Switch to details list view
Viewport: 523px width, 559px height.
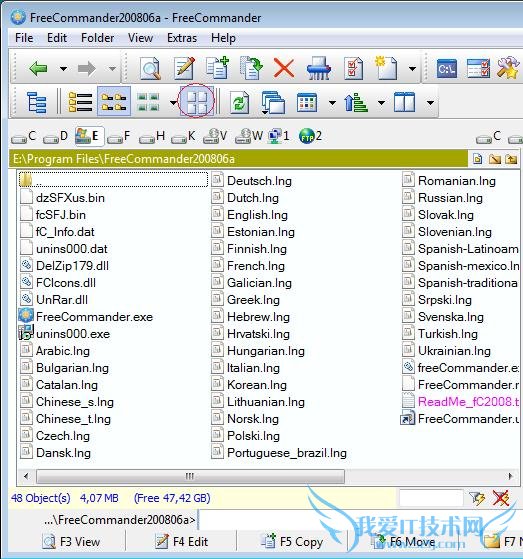[80, 102]
